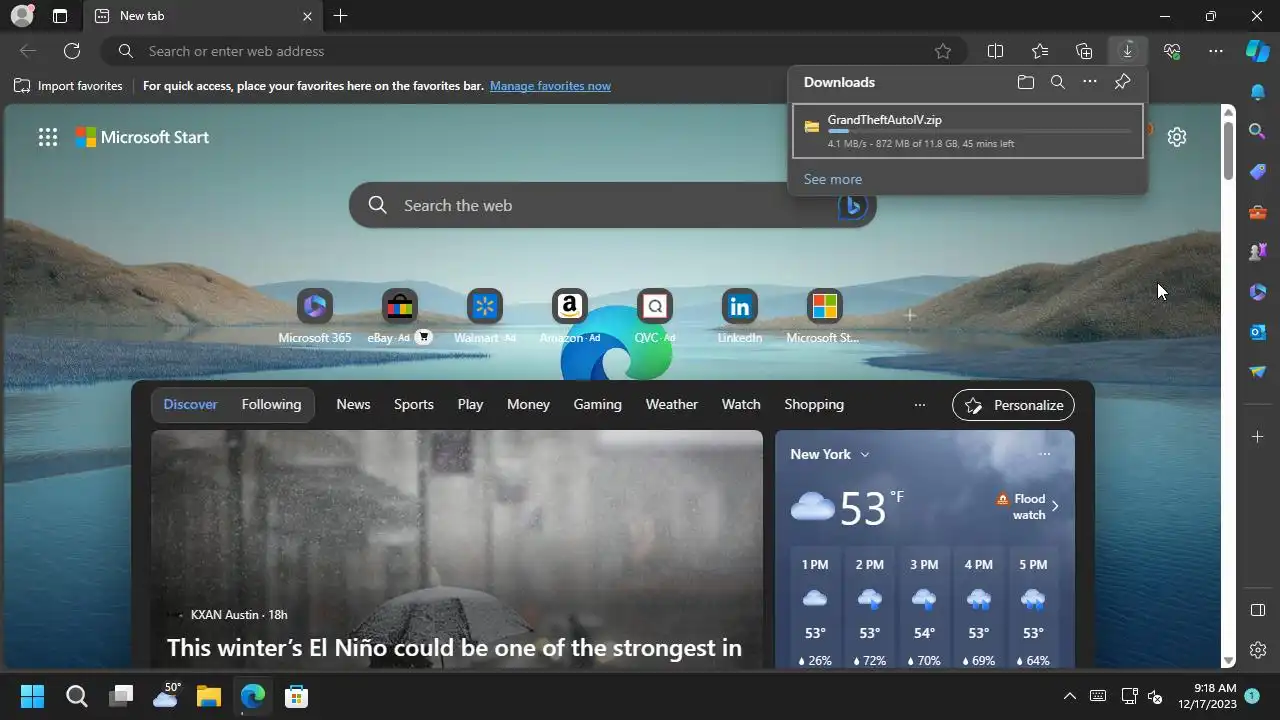Open Browser essentials heart icon
1280x720 pixels.
1172,51
